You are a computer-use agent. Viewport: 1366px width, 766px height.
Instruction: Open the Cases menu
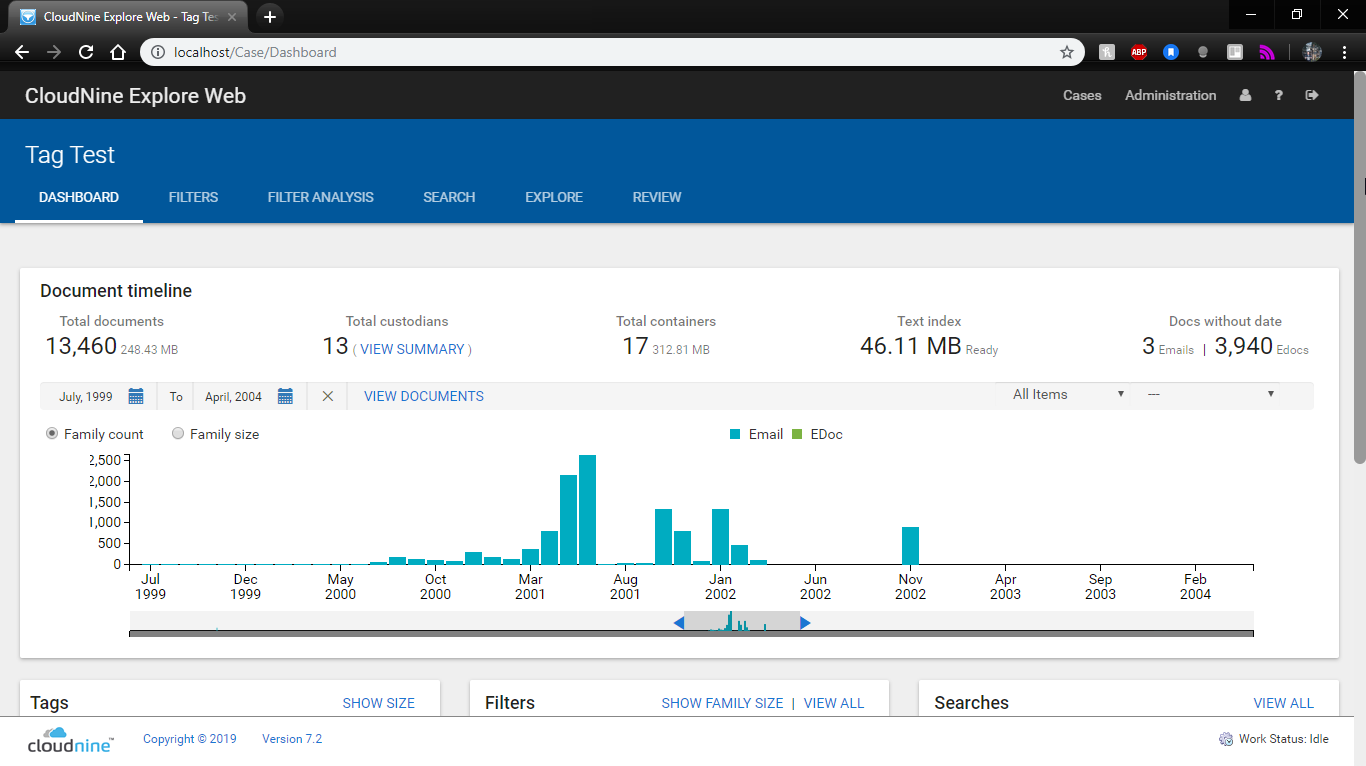click(1082, 95)
